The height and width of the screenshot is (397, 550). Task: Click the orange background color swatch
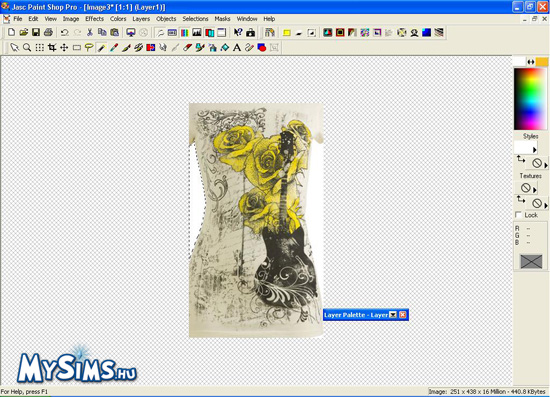click(x=541, y=62)
